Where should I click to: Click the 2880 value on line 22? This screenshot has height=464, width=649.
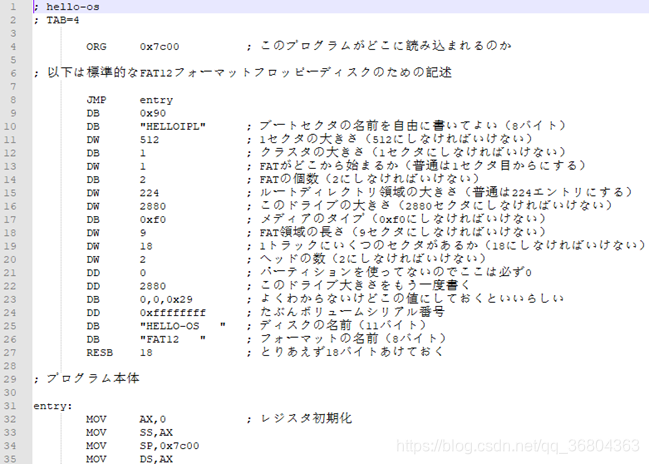pyautogui.click(x=153, y=286)
